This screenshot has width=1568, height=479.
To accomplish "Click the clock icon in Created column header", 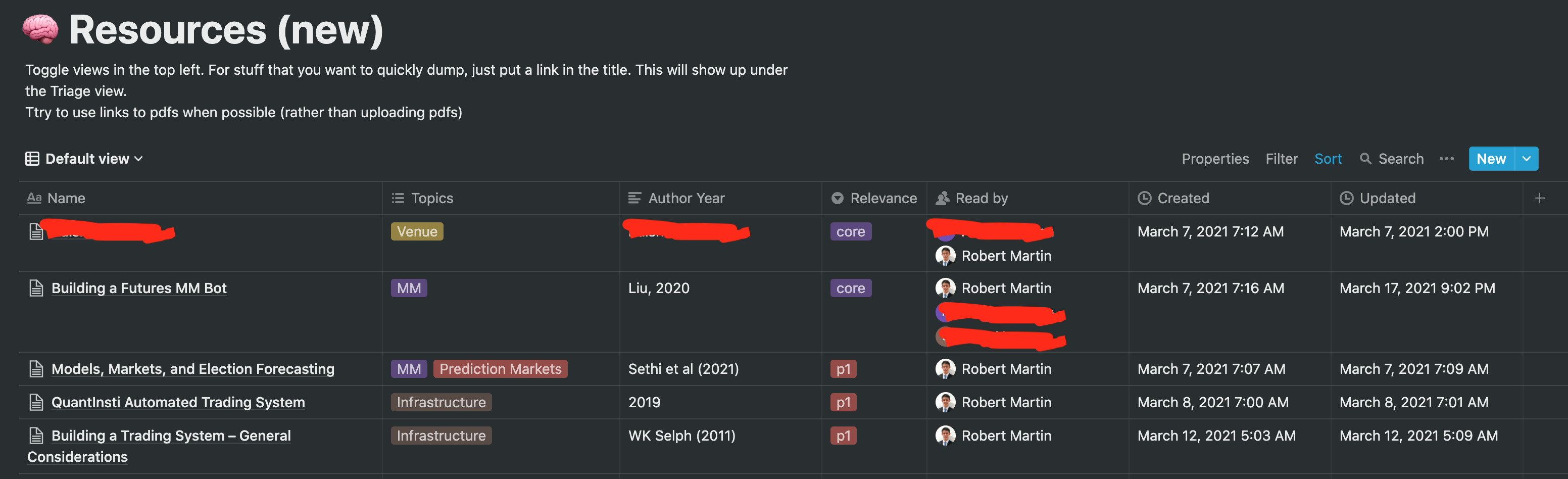I will (1144, 198).
